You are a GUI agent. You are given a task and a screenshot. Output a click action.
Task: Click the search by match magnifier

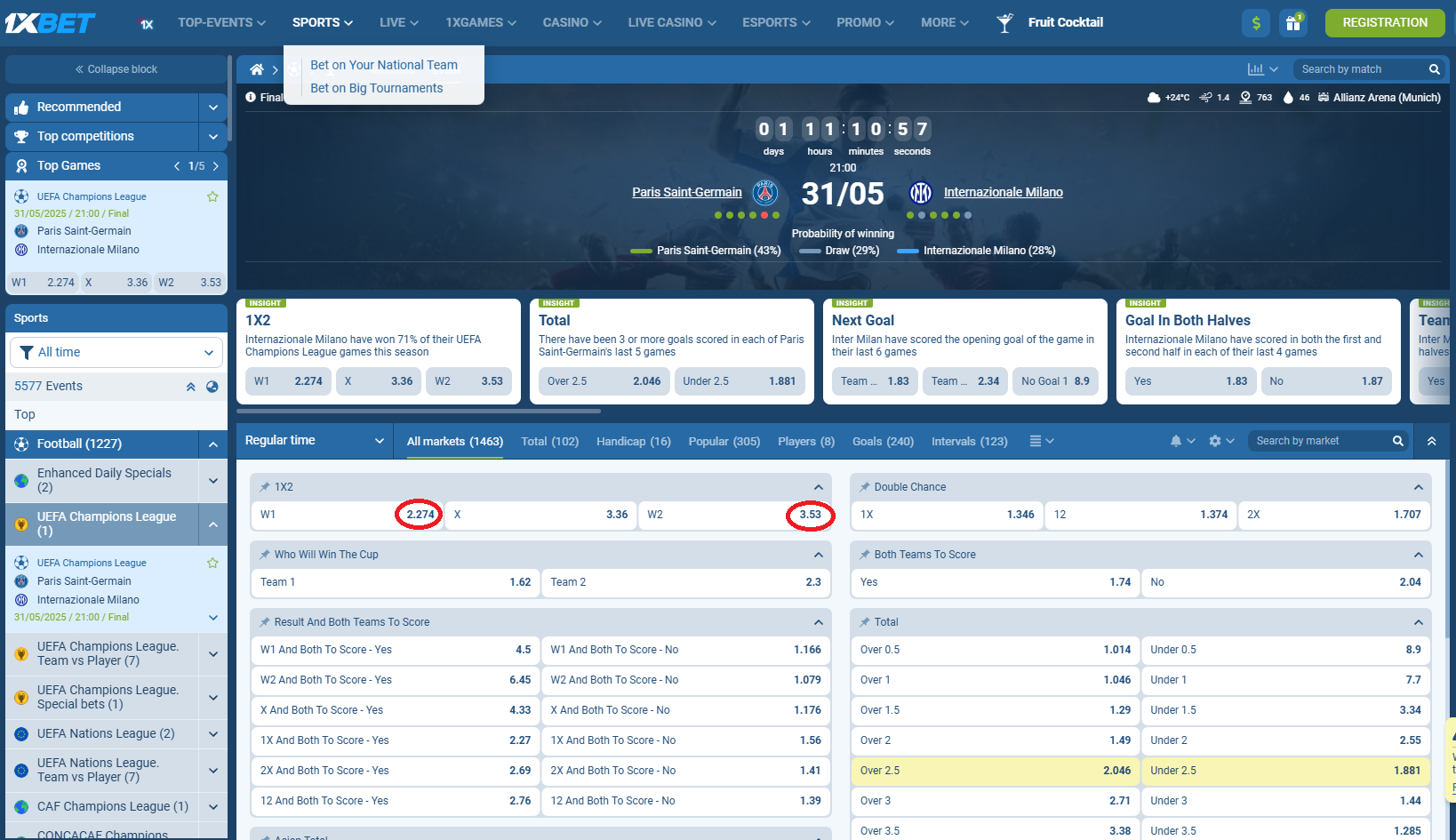[1434, 69]
